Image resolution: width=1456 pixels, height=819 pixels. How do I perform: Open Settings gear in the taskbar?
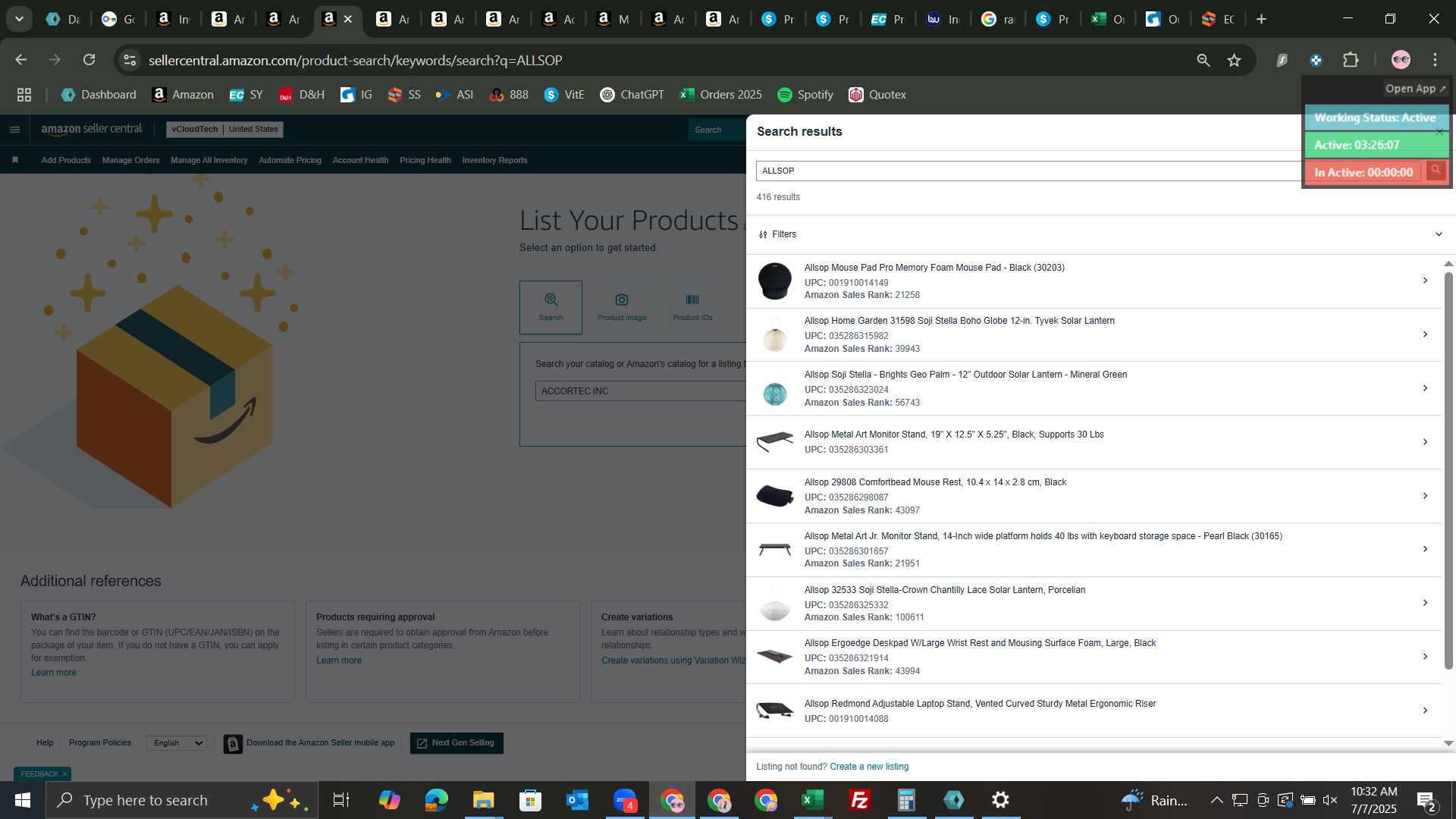tap(1000, 800)
